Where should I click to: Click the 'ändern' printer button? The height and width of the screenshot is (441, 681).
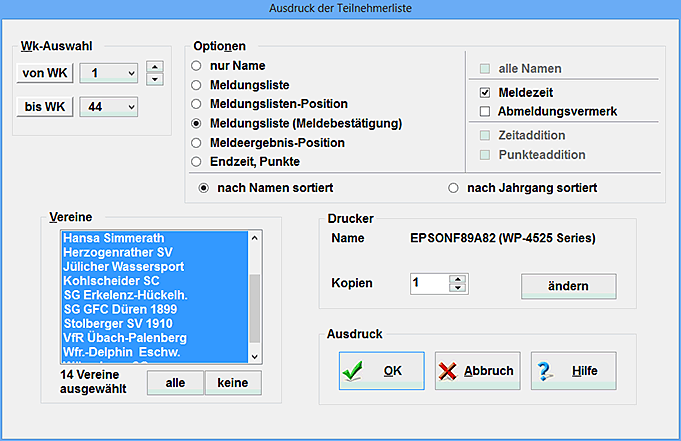568,286
